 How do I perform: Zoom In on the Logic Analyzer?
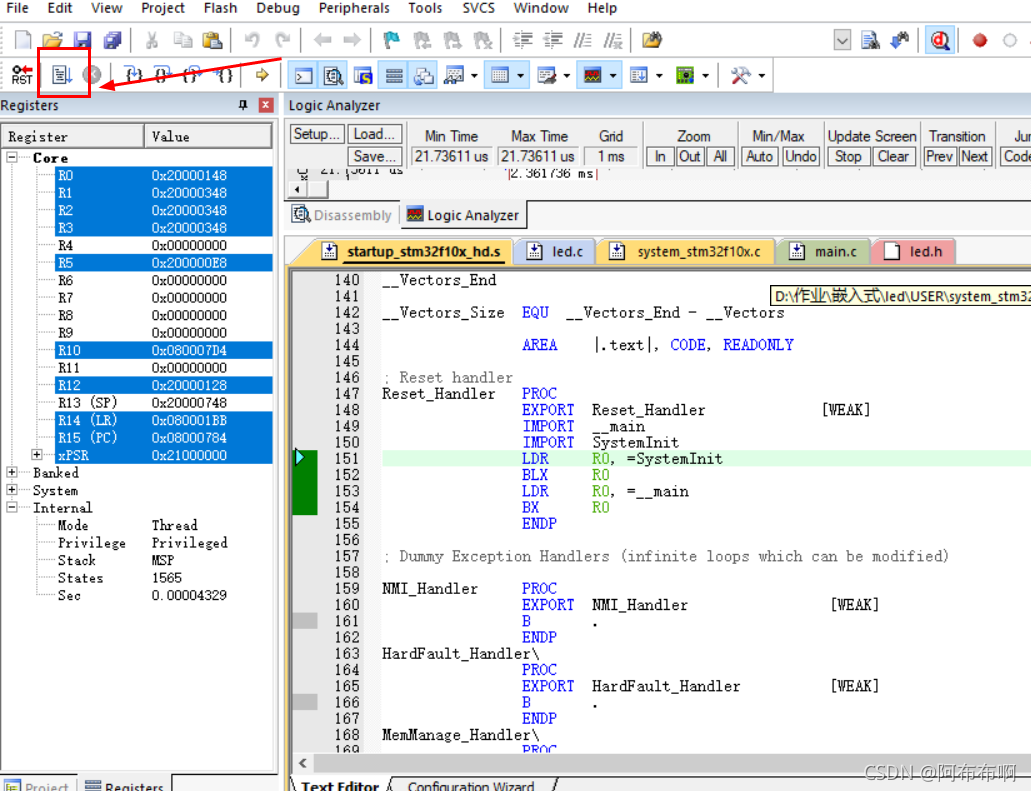tap(659, 156)
